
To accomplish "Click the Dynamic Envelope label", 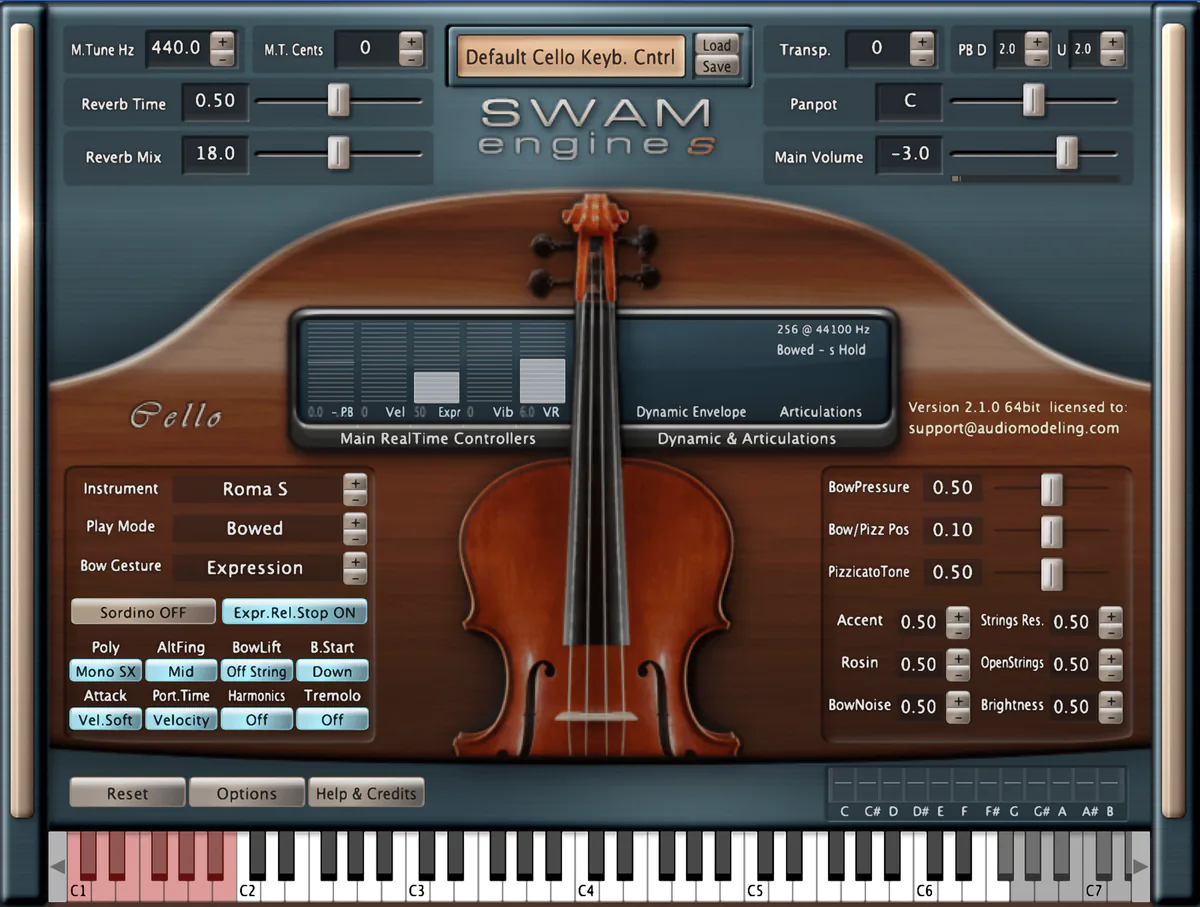I will pyautogui.click(x=691, y=412).
